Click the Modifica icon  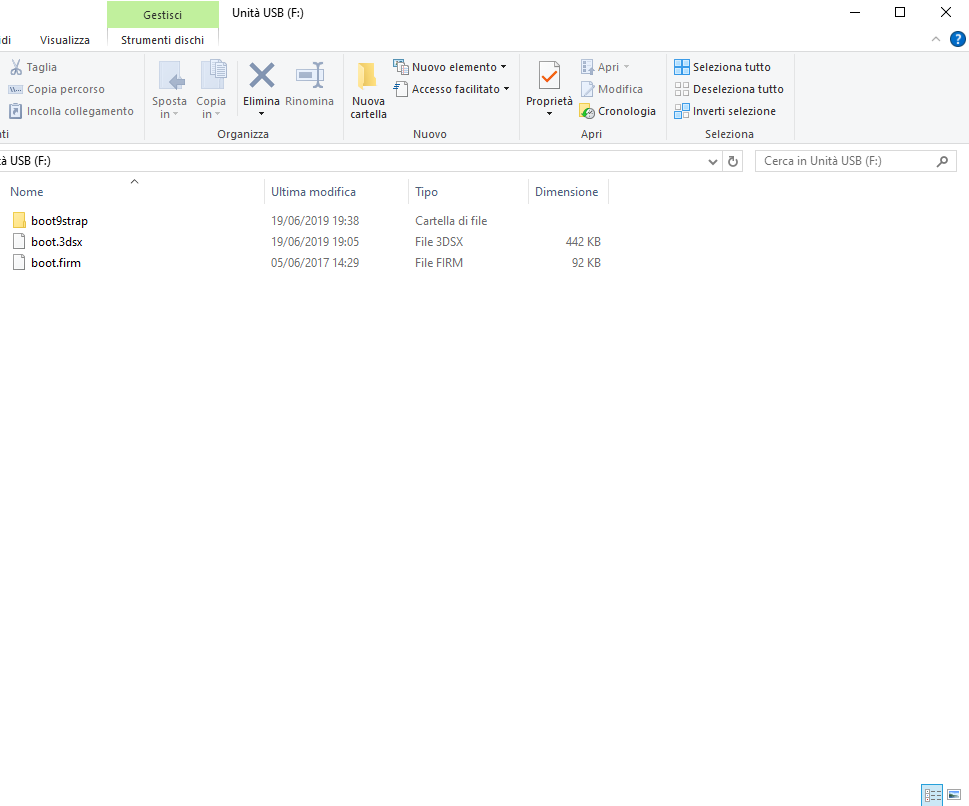[587, 89]
